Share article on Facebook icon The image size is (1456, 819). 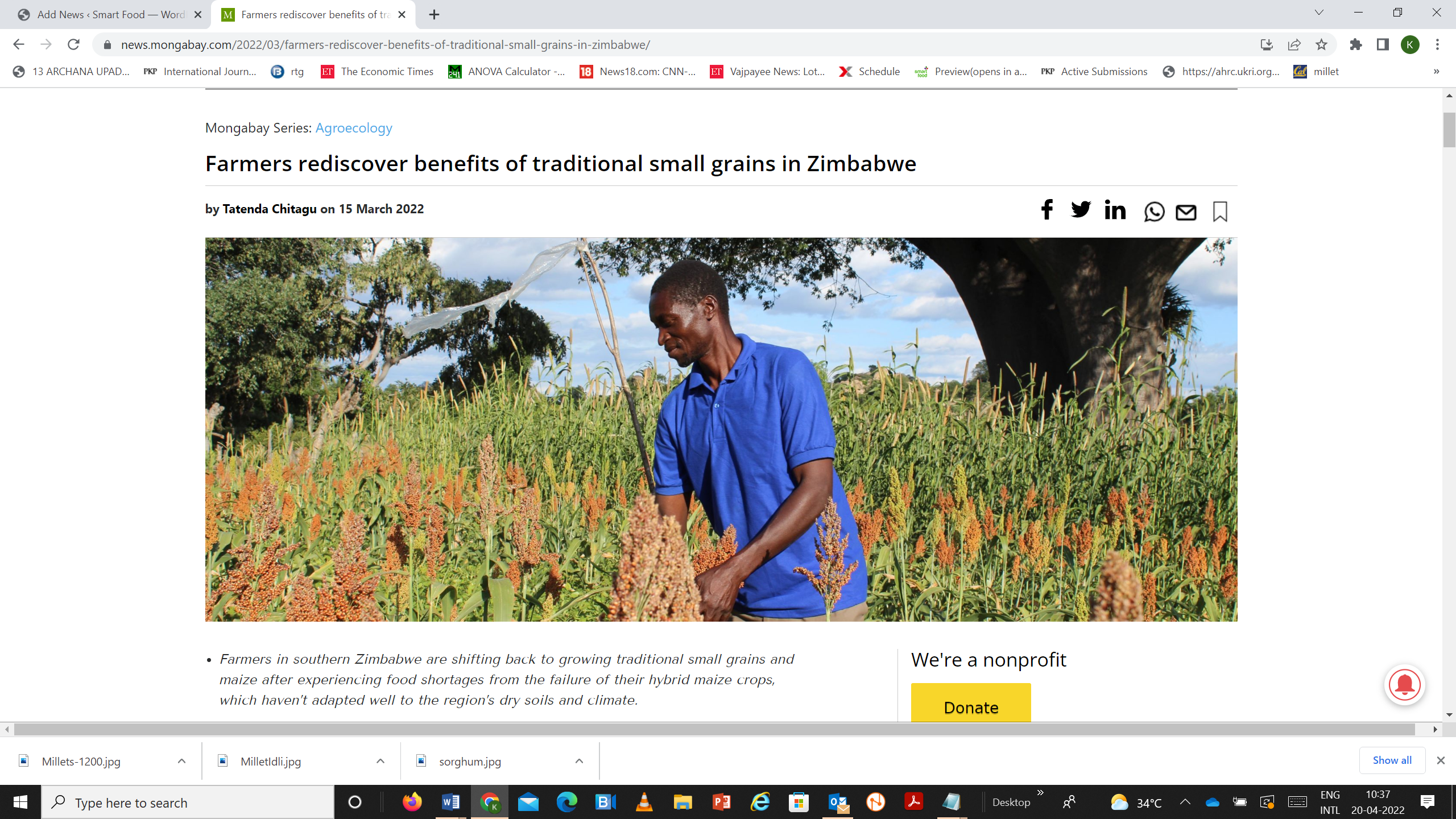pos(1046,210)
